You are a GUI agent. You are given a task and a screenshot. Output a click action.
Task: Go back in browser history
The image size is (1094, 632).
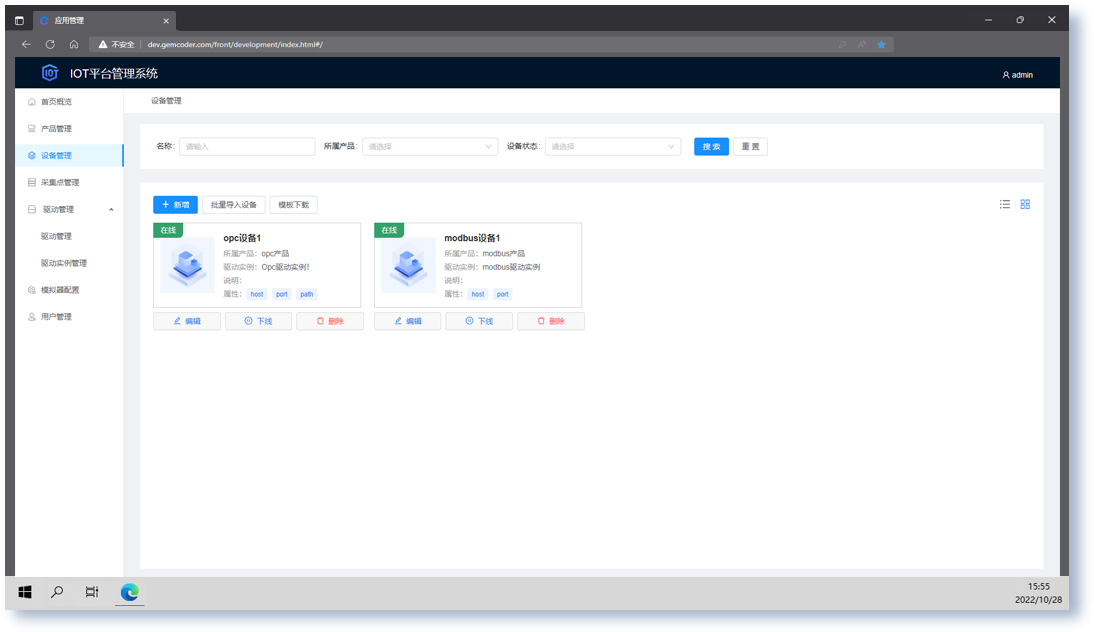point(27,44)
